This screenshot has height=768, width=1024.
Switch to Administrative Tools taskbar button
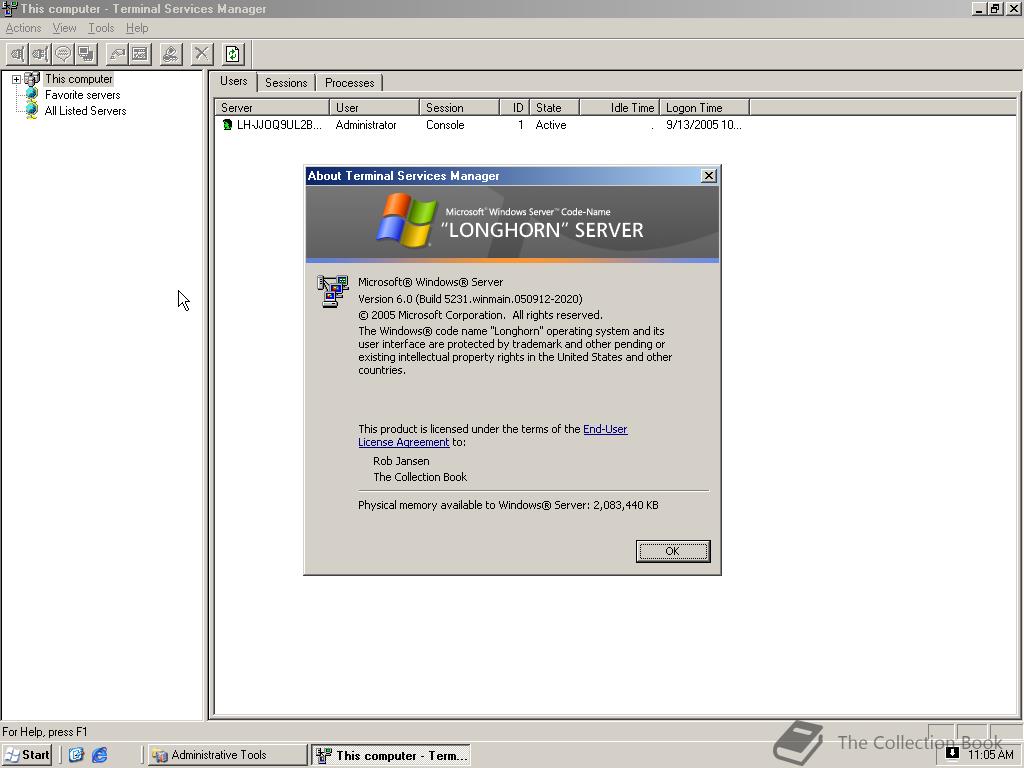click(227, 755)
